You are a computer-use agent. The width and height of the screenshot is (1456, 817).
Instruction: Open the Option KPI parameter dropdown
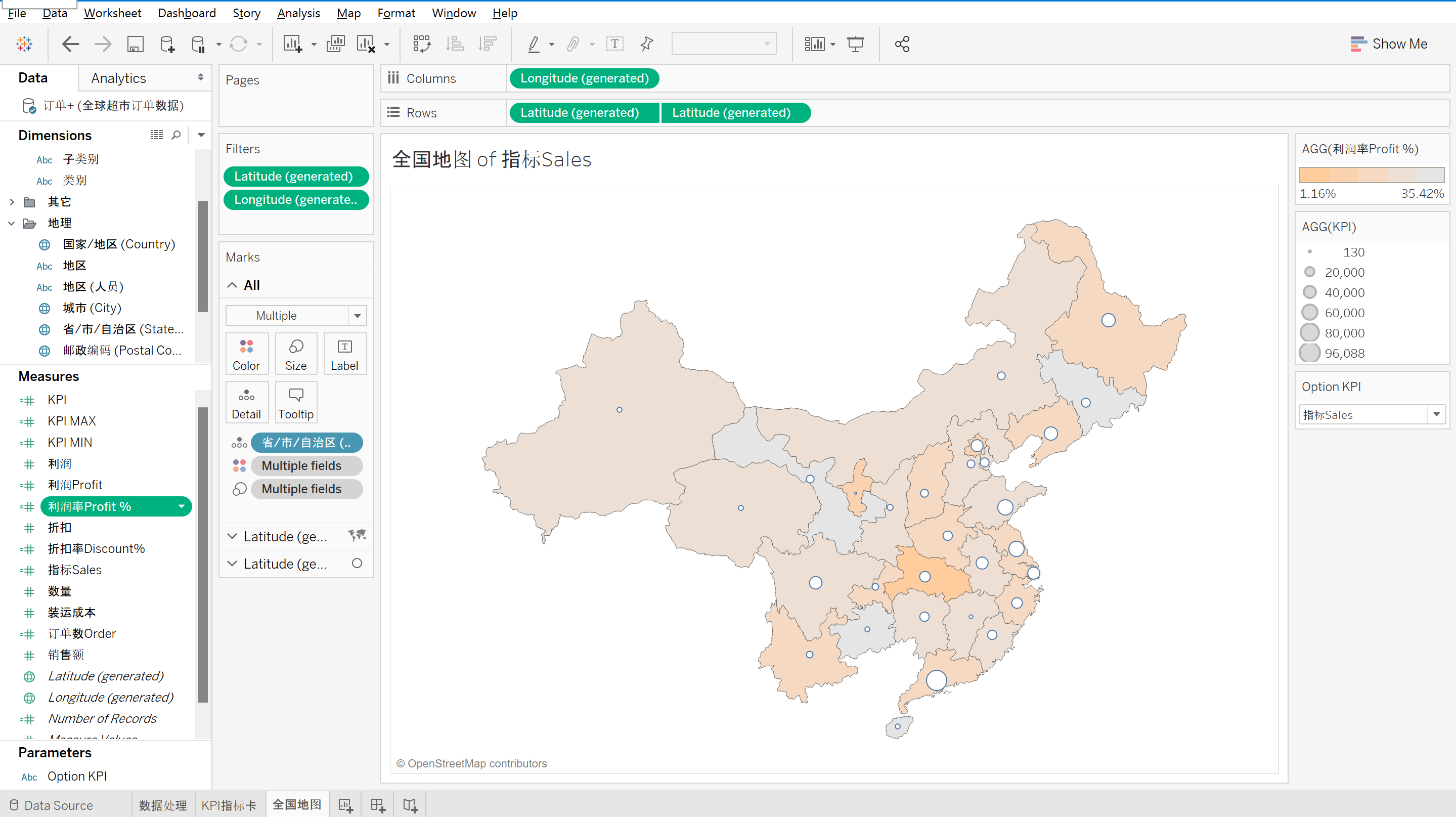click(1436, 414)
